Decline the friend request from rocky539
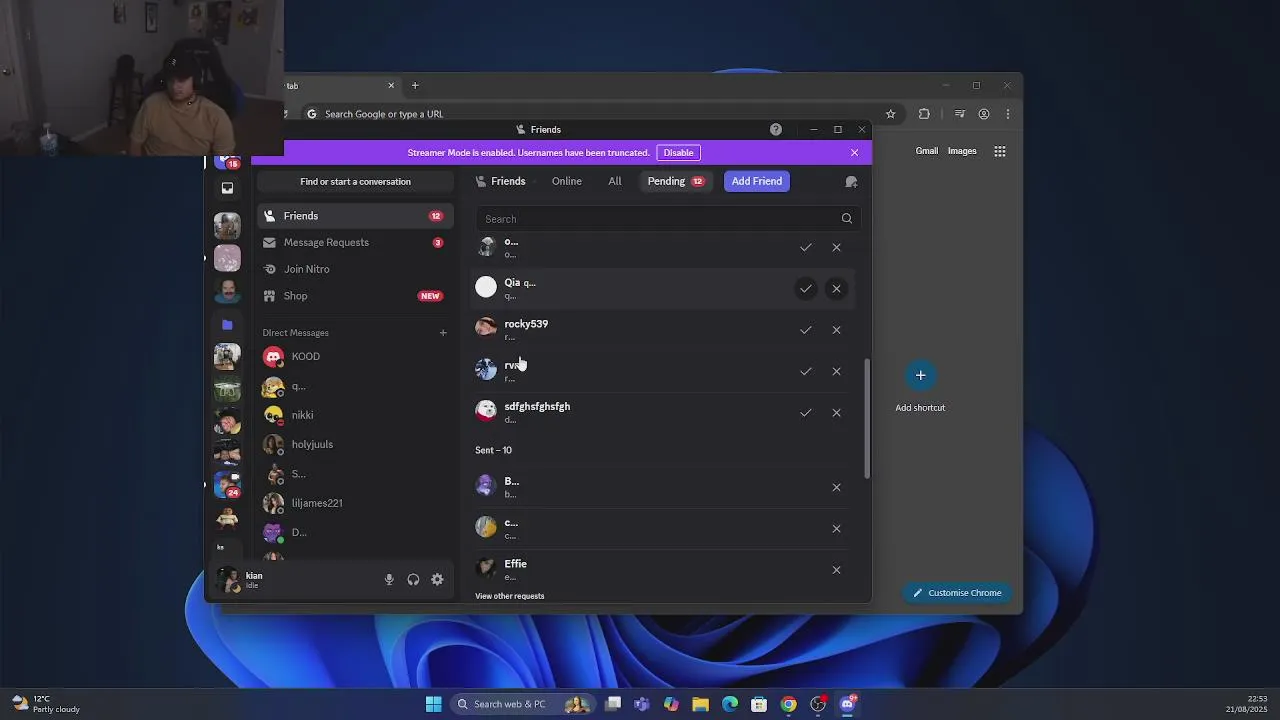This screenshot has height=720, width=1280. point(837,330)
